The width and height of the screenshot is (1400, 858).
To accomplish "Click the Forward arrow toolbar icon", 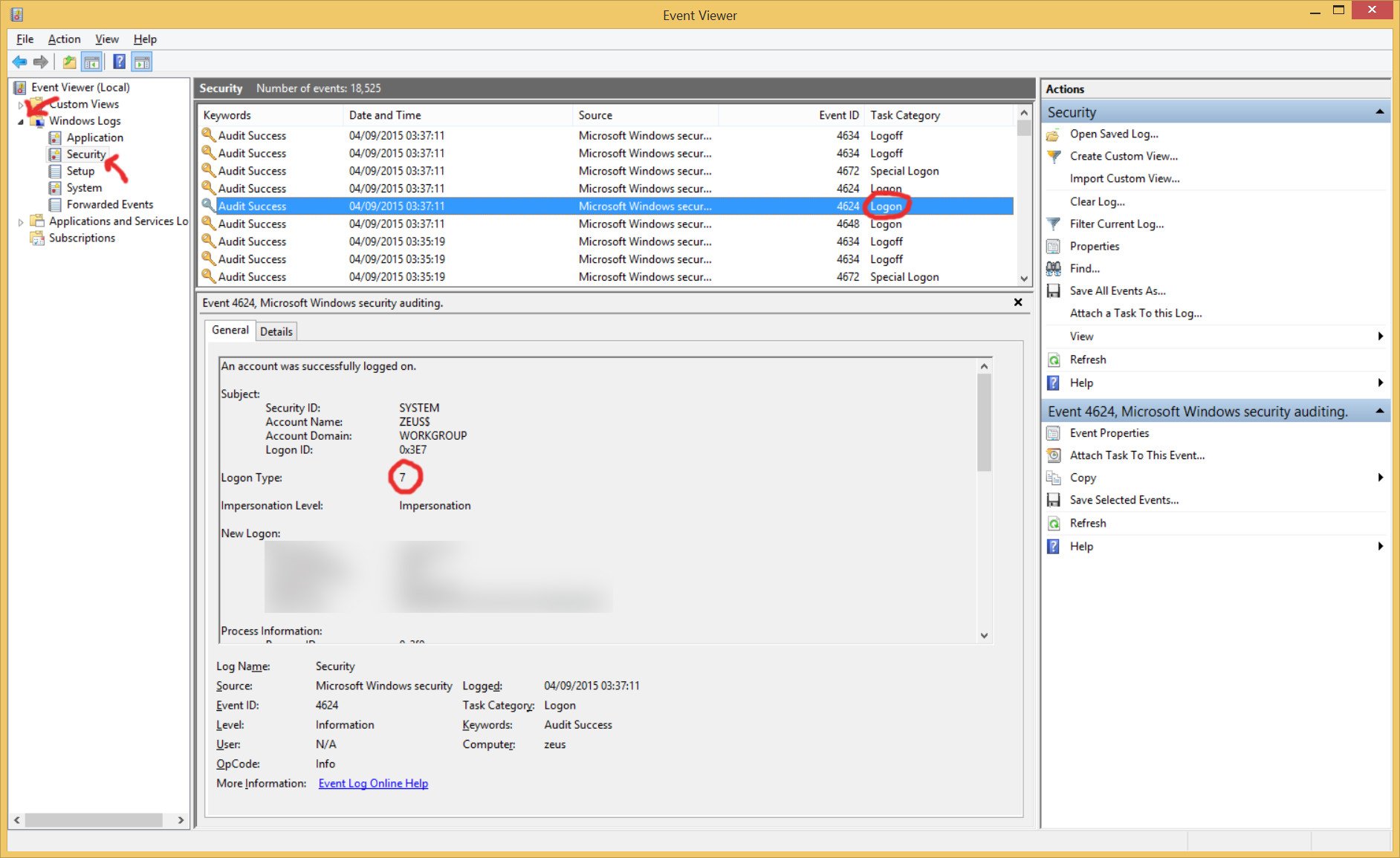I will point(41,62).
